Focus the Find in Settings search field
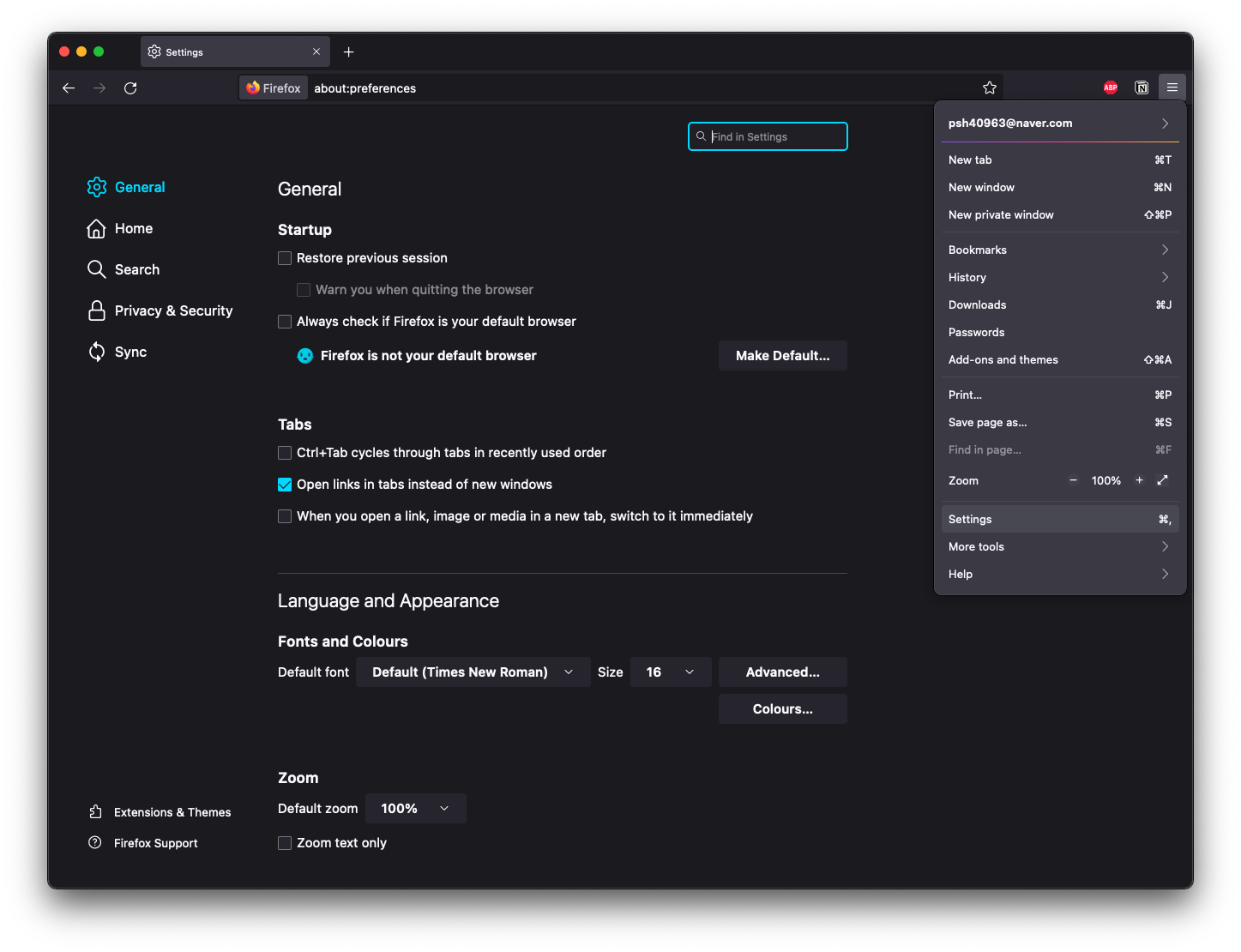 pyautogui.click(x=768, y=136)
